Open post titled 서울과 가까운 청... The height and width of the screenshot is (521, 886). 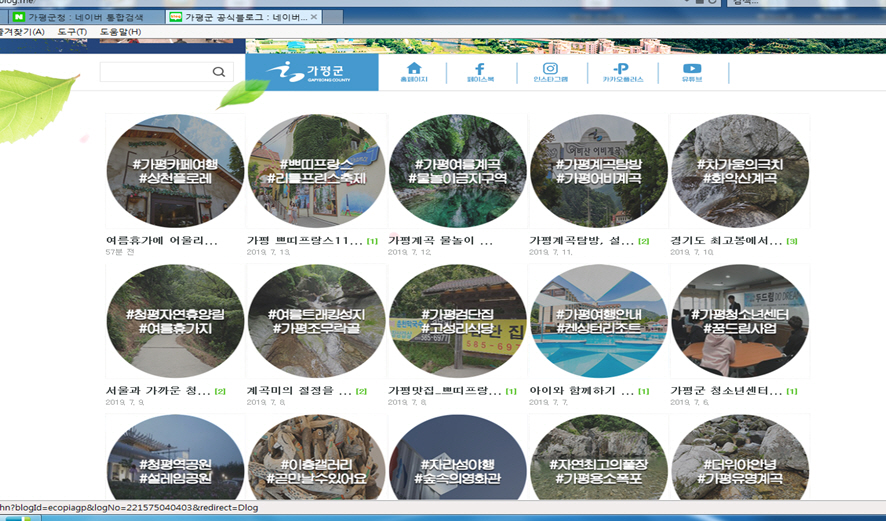click(x=158, y=390)
